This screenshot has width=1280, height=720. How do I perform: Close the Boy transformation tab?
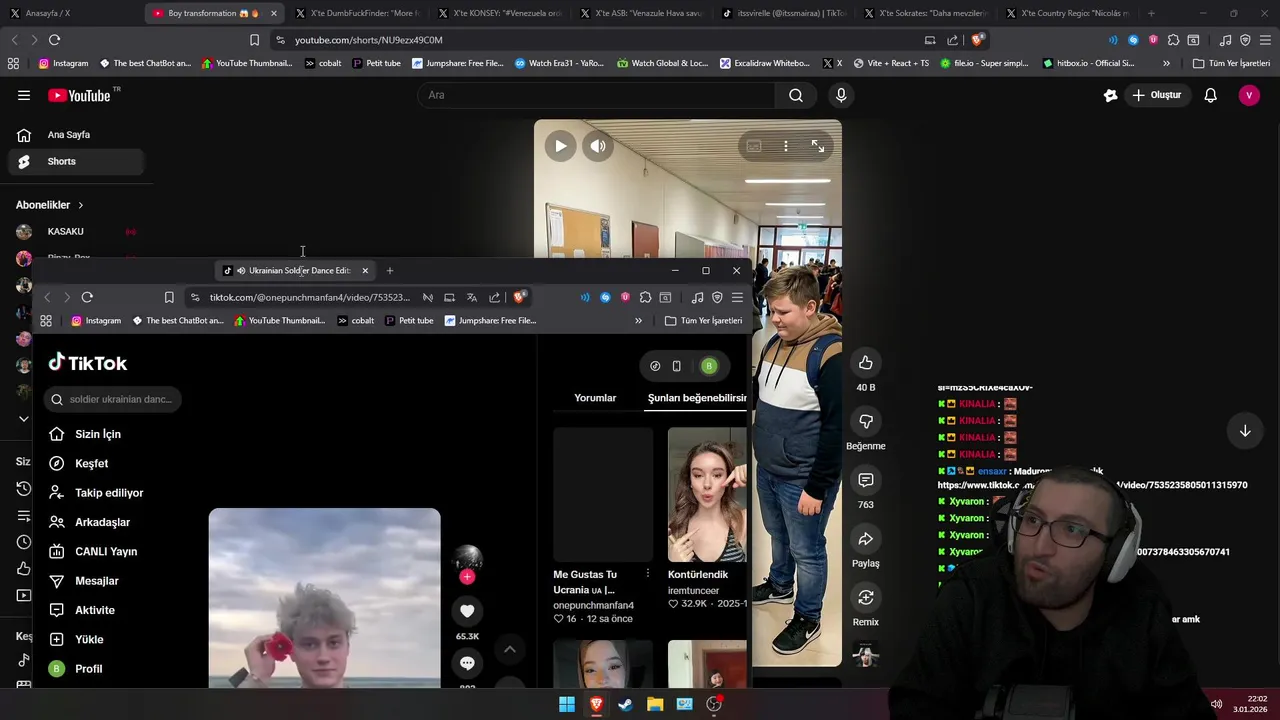[x=274, y=13]
